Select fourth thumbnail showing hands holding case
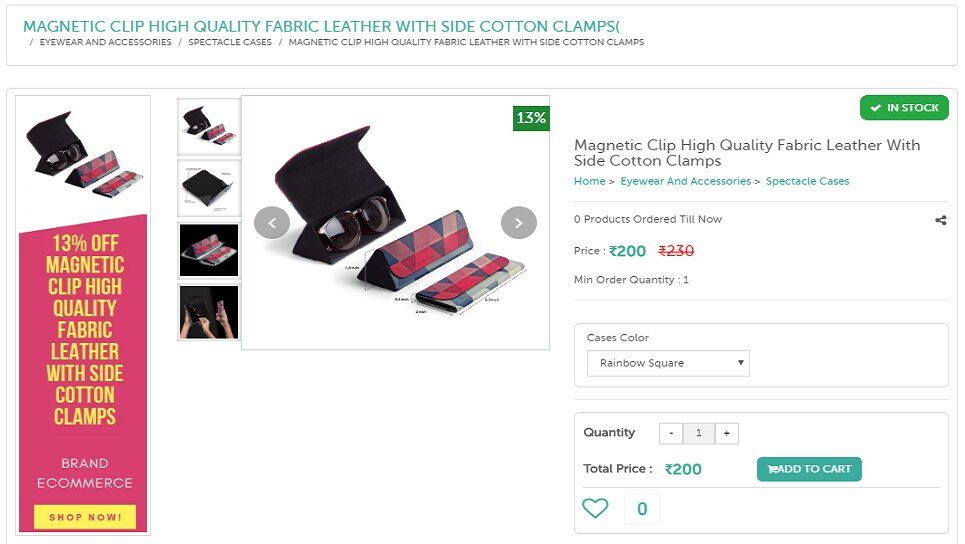Screen dimensions: 965x544 209,312
